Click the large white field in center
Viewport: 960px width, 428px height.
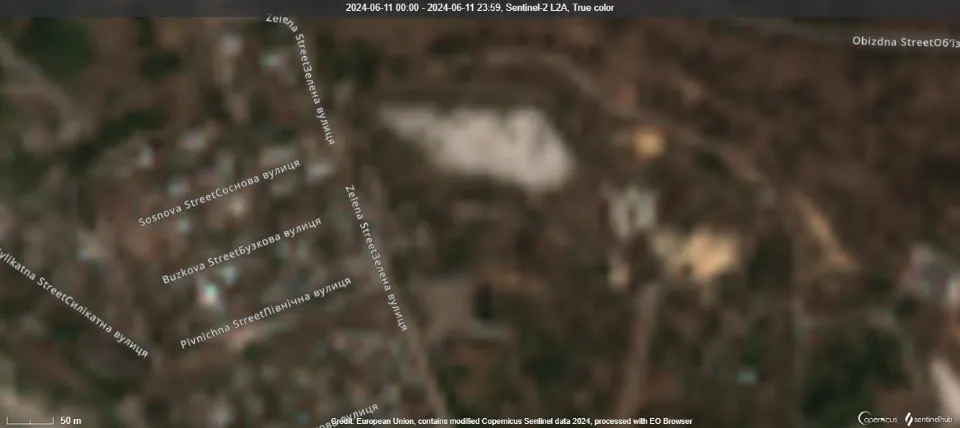(x=480, y=147)
